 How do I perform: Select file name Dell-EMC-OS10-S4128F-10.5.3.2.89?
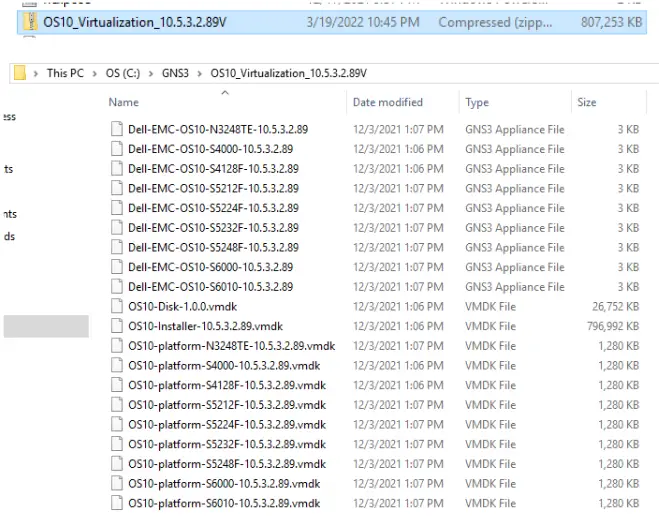(x=214, y=169)
